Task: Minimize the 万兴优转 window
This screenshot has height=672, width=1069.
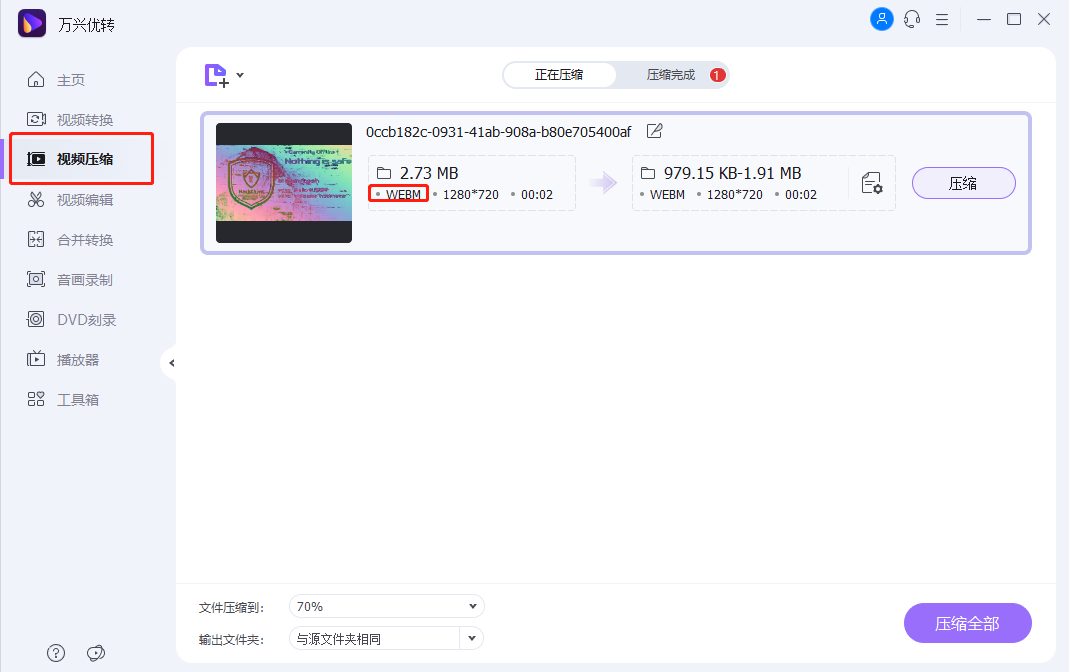Action: click(984, 20)
